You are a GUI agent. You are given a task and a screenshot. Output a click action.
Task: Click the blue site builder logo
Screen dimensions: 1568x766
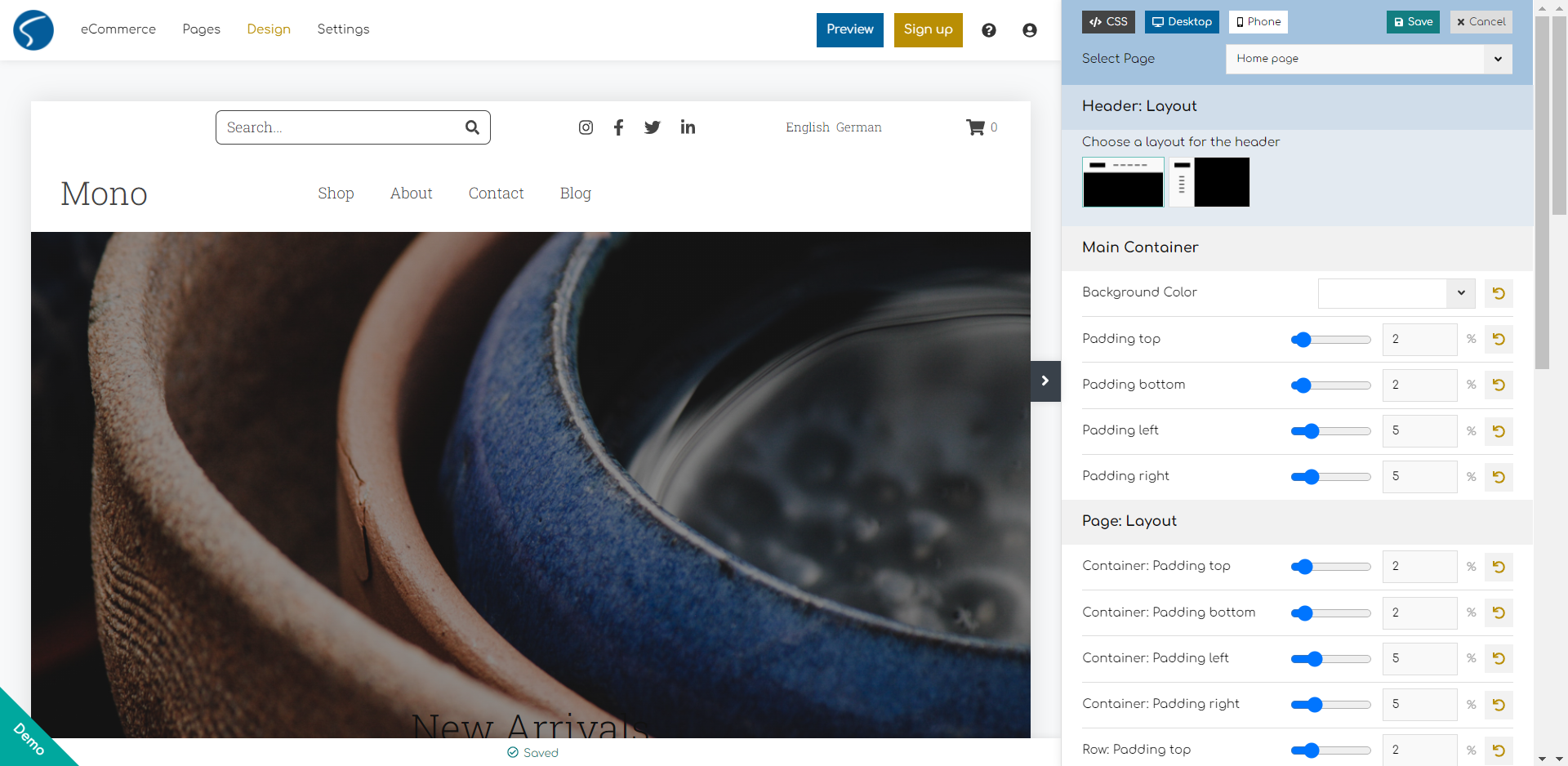33,30
